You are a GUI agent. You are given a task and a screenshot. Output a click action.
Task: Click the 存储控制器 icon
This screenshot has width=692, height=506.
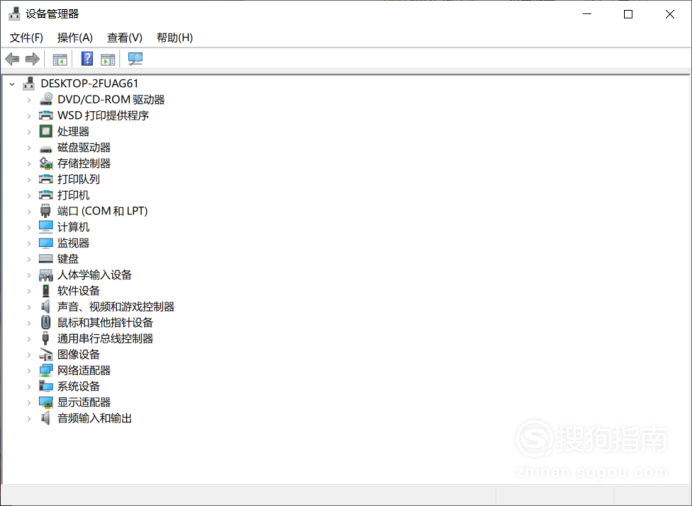pos(46,163)
